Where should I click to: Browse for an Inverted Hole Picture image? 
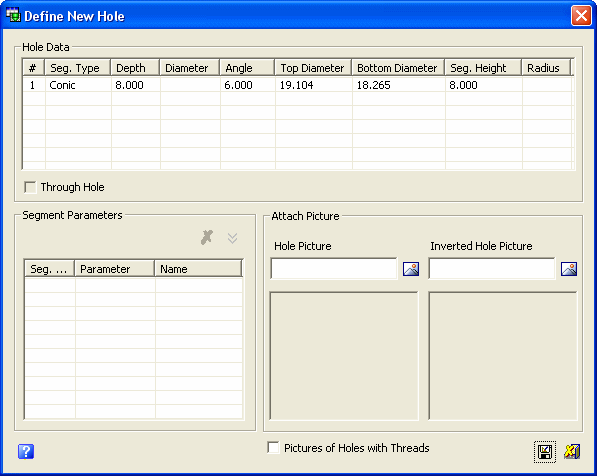click(569, 269)
